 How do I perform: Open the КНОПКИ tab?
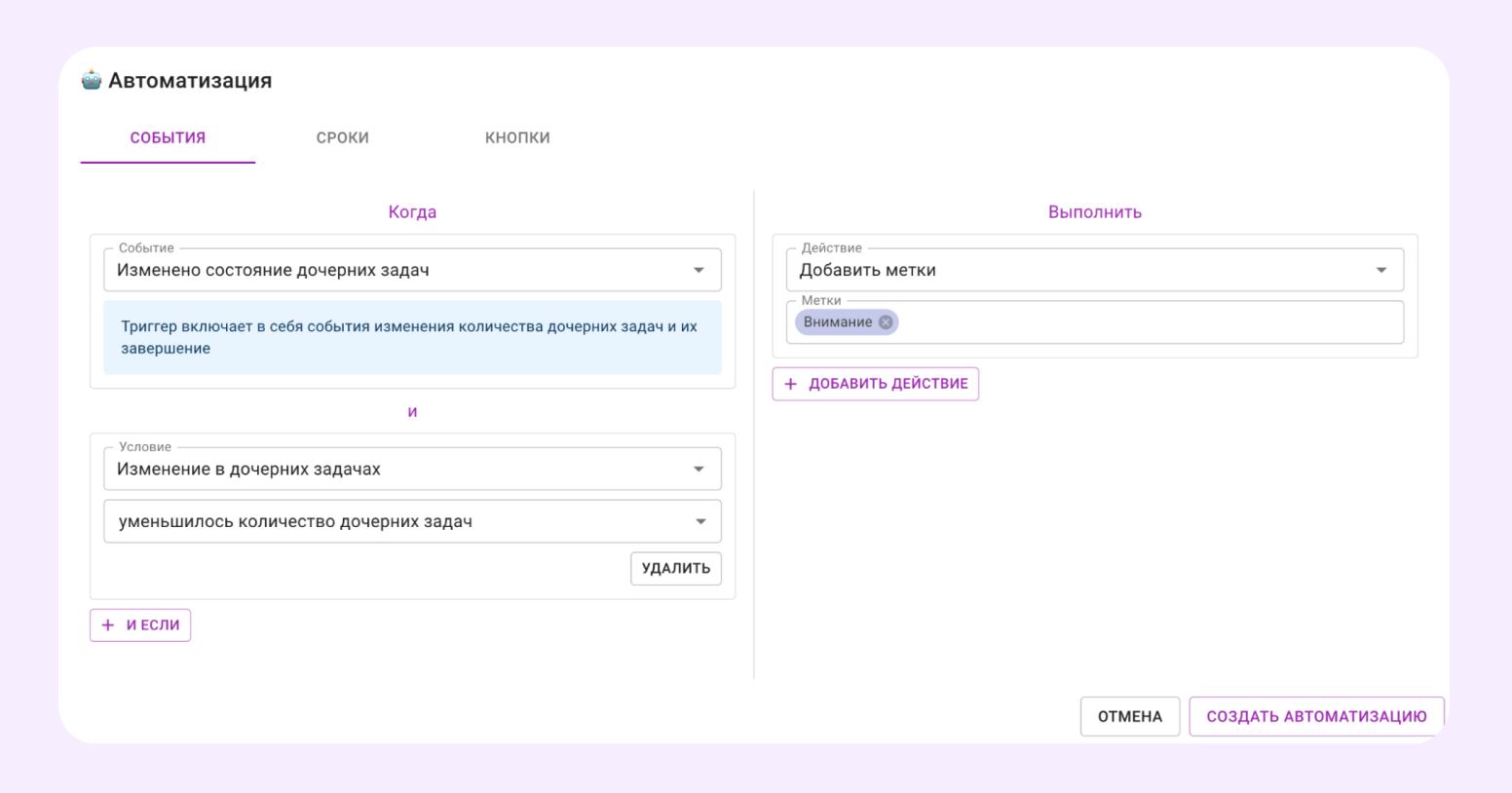517,138
